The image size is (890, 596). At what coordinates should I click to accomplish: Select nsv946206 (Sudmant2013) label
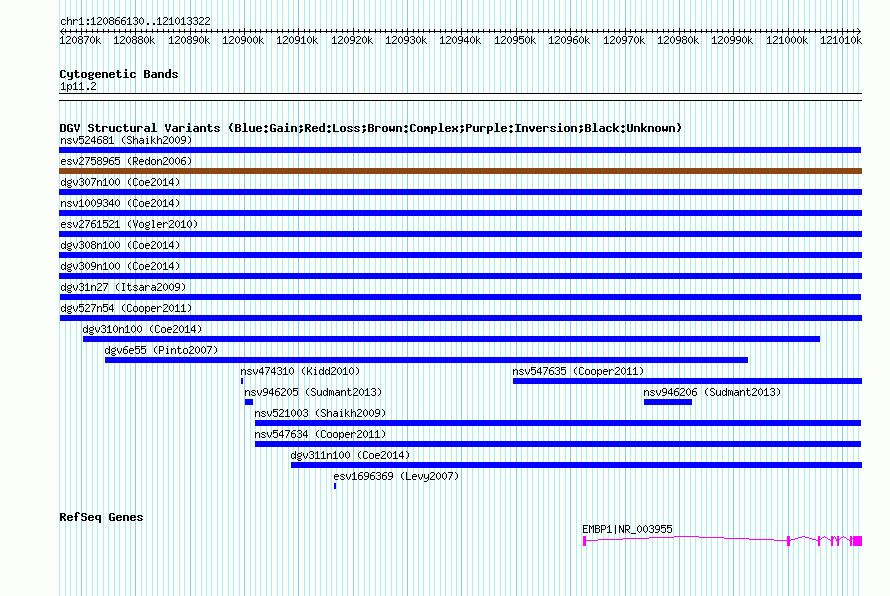(x=712, y=392)
